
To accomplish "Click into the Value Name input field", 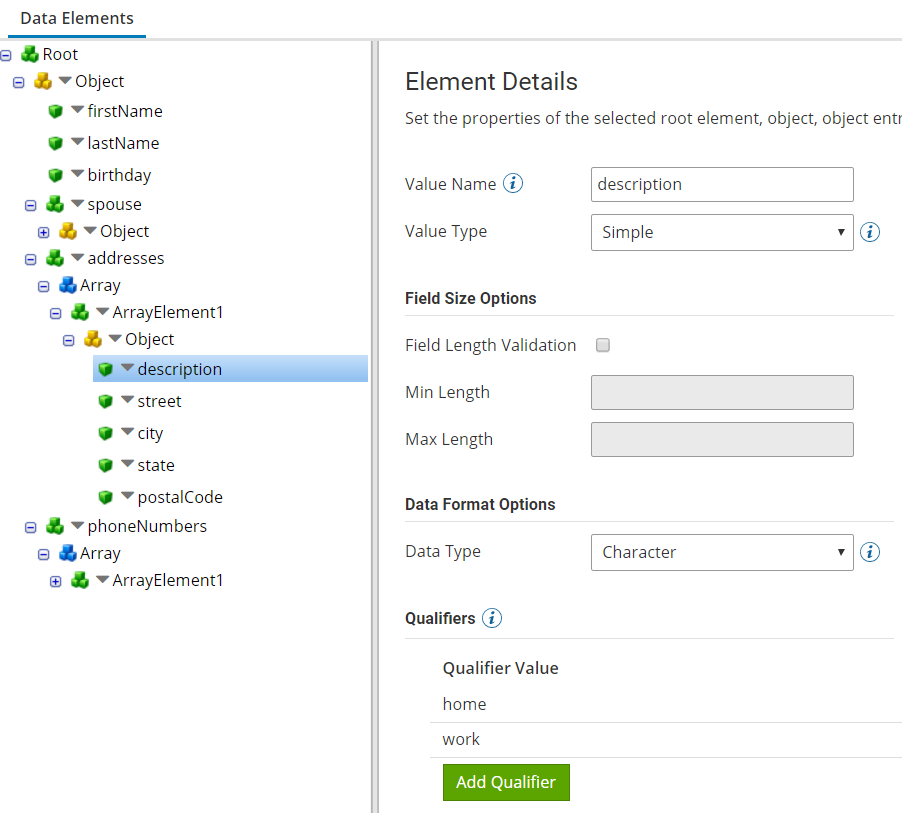I will click(x=722, y=185).
